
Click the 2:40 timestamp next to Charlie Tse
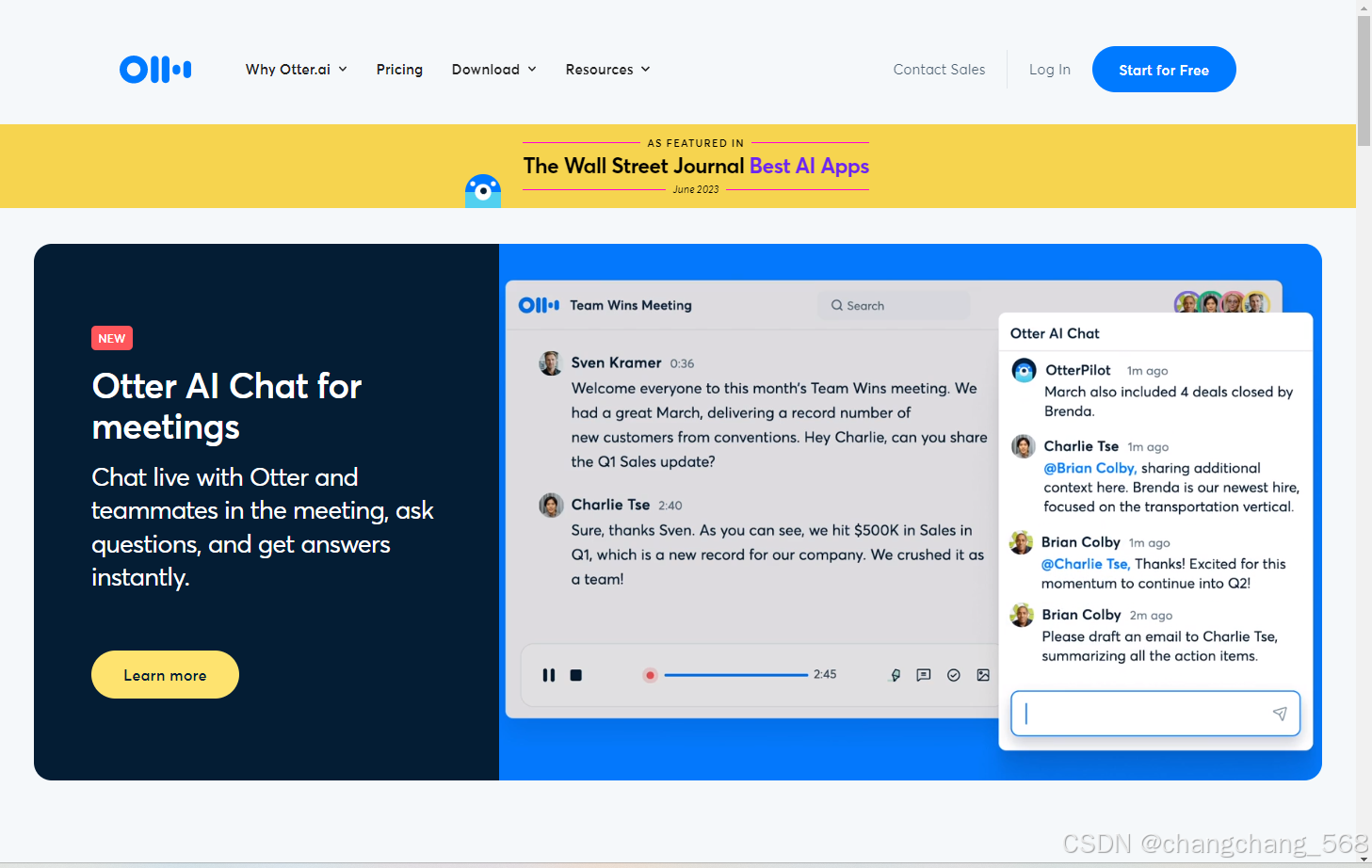pos(670,506)
